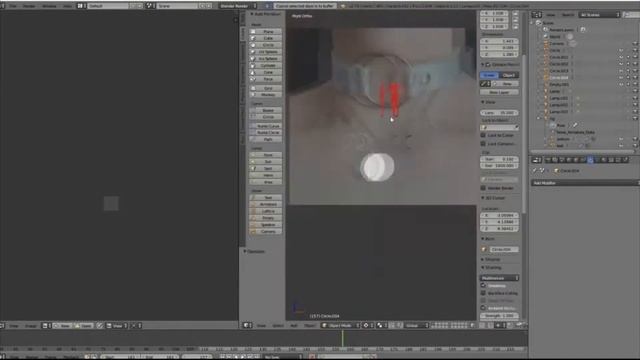
Task: Open the Object Mode dropdown
Action: 340,325
